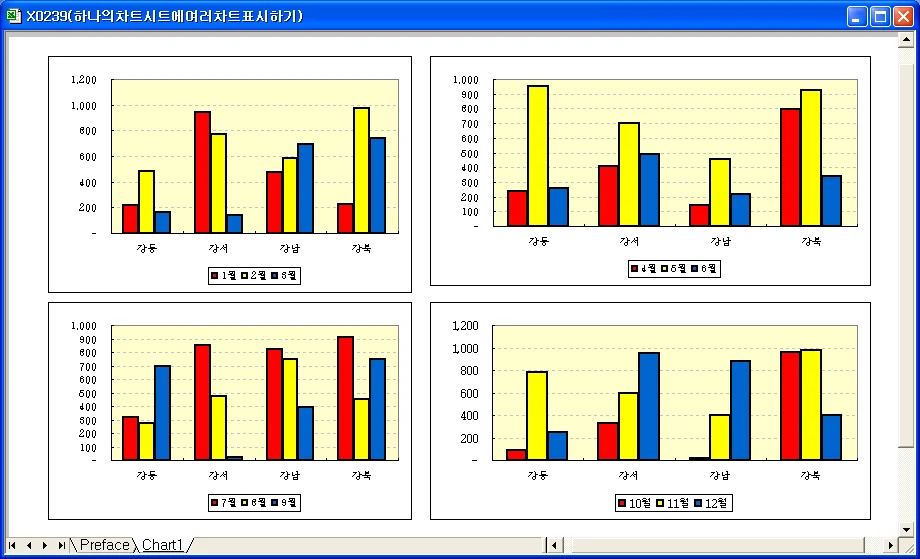Click 강남 axis label in 4월-6월 chart
920x559 pixels.
pyautogui.click(x=721, y=241)
